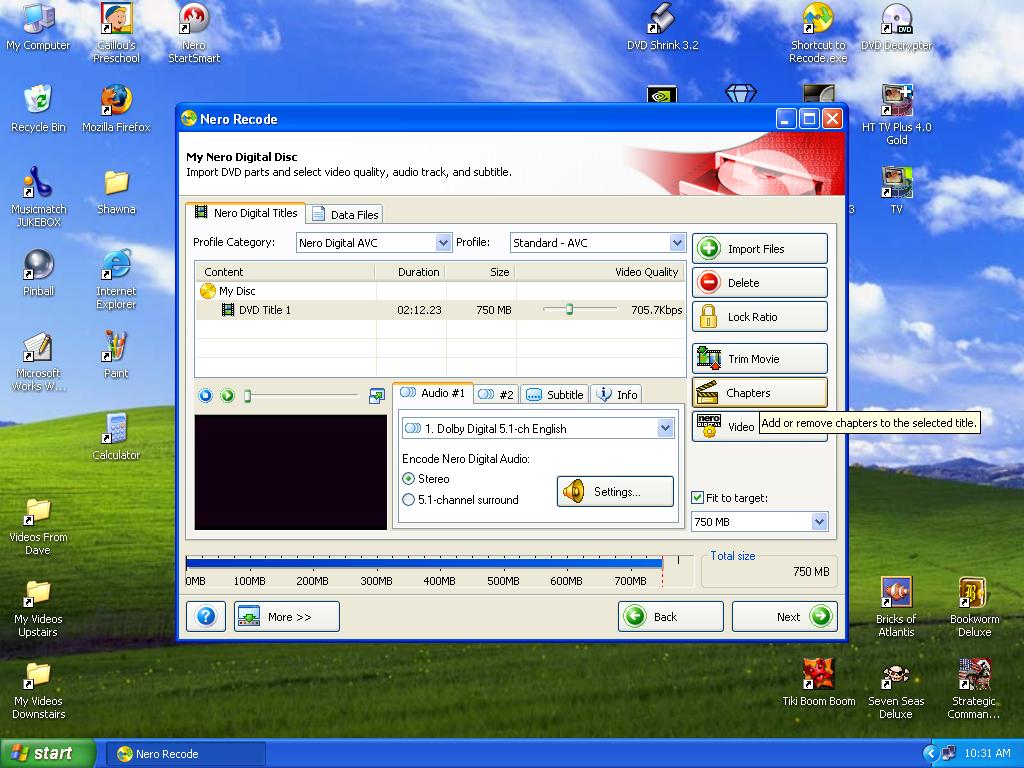Open Caillou's Preschool desktop icon
This screenshot has width=1024, height=768.
coord(116,33)
